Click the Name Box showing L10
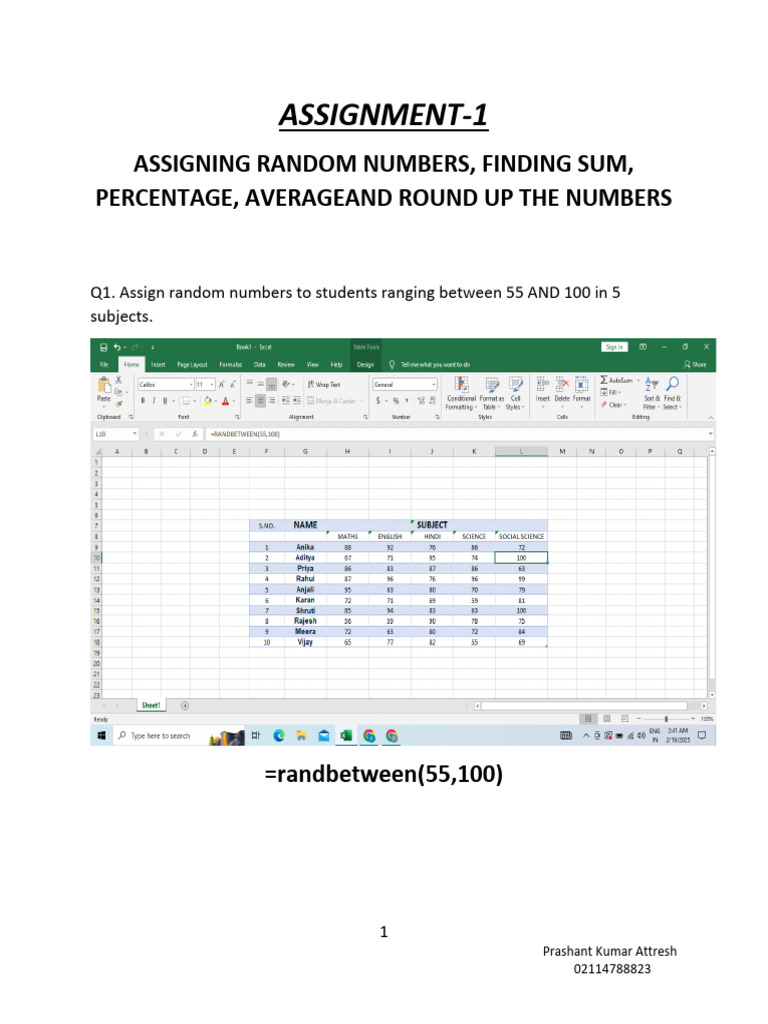 coord(115,434)
